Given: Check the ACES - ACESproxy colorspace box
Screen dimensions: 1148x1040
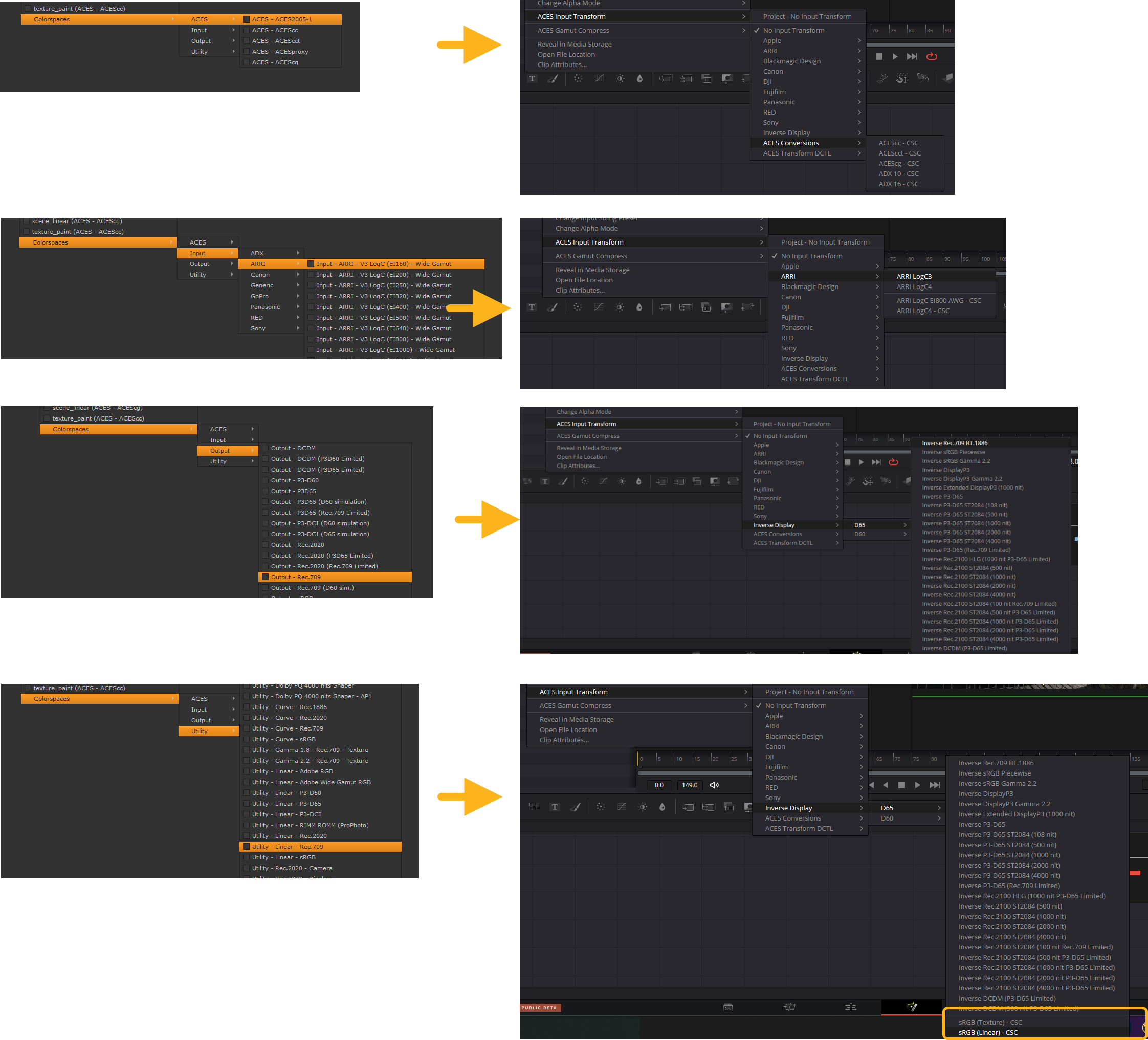Looking at the screenshot, I should click(x=247, y=52).
